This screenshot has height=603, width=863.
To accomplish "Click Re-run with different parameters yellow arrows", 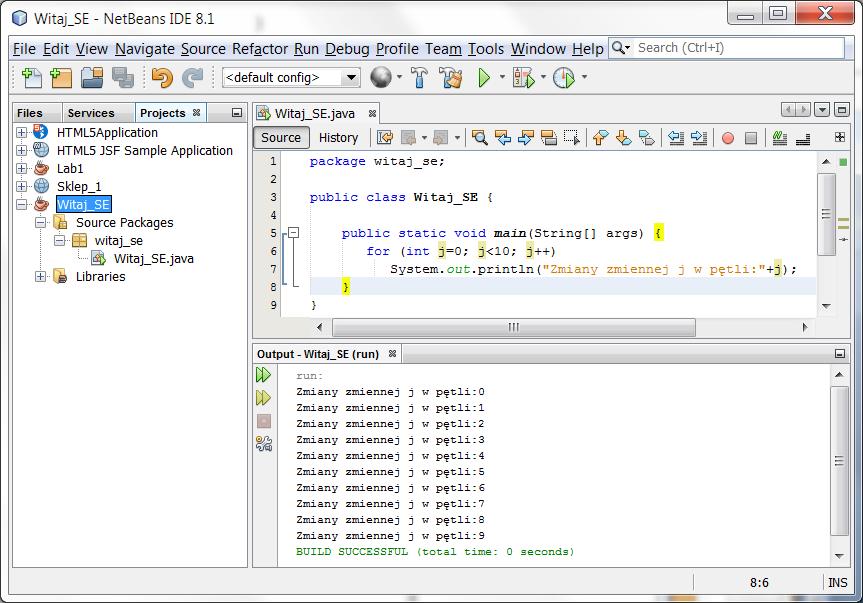I will click(264, 398).
